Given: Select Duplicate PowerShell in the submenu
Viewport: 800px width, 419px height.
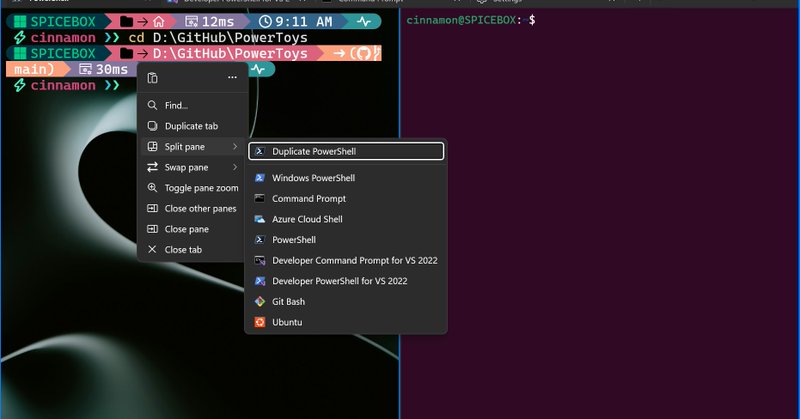Looking at the screenshot, I should [346, 151].
